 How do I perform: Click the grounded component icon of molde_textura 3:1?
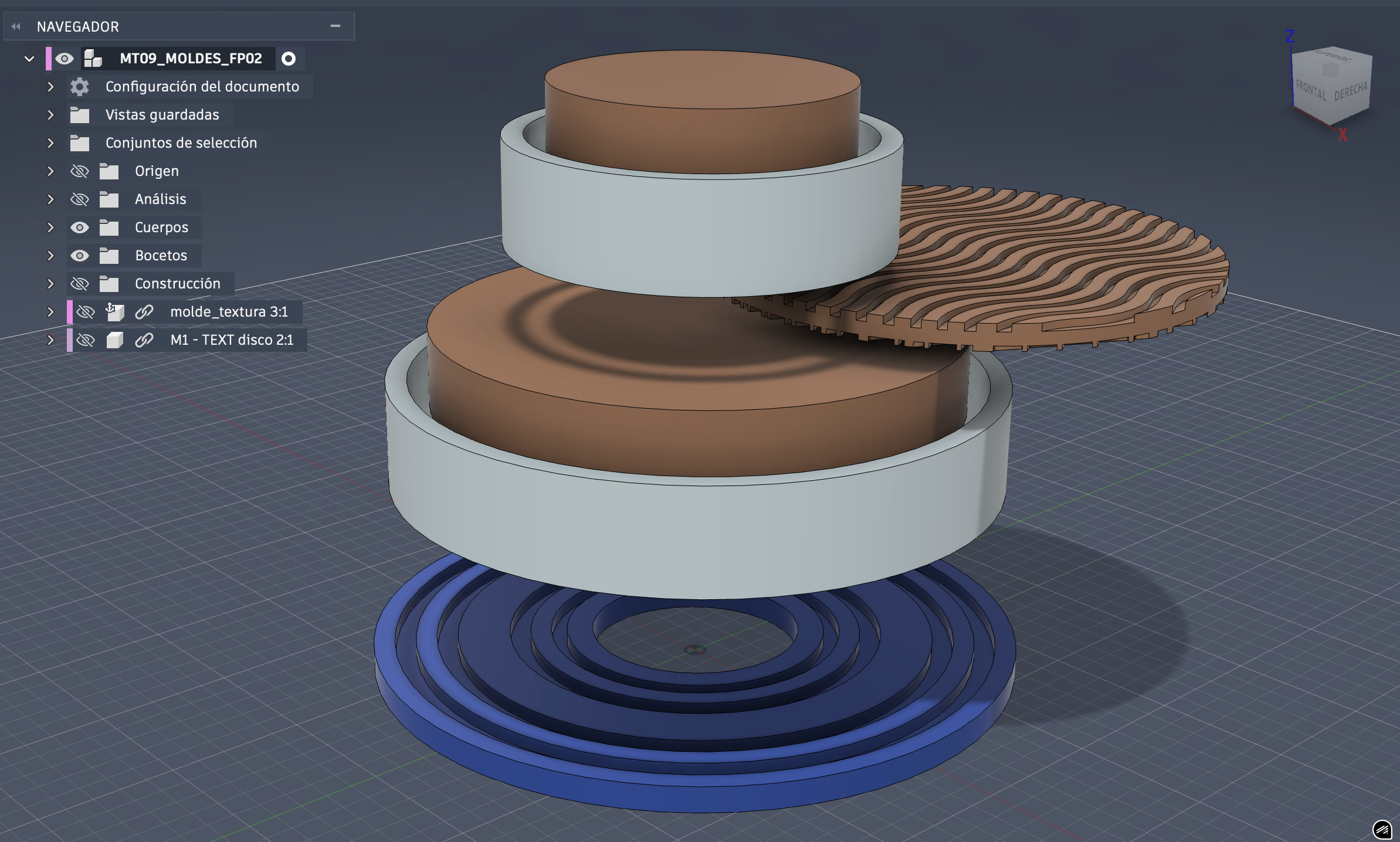(x=115, y=312)
